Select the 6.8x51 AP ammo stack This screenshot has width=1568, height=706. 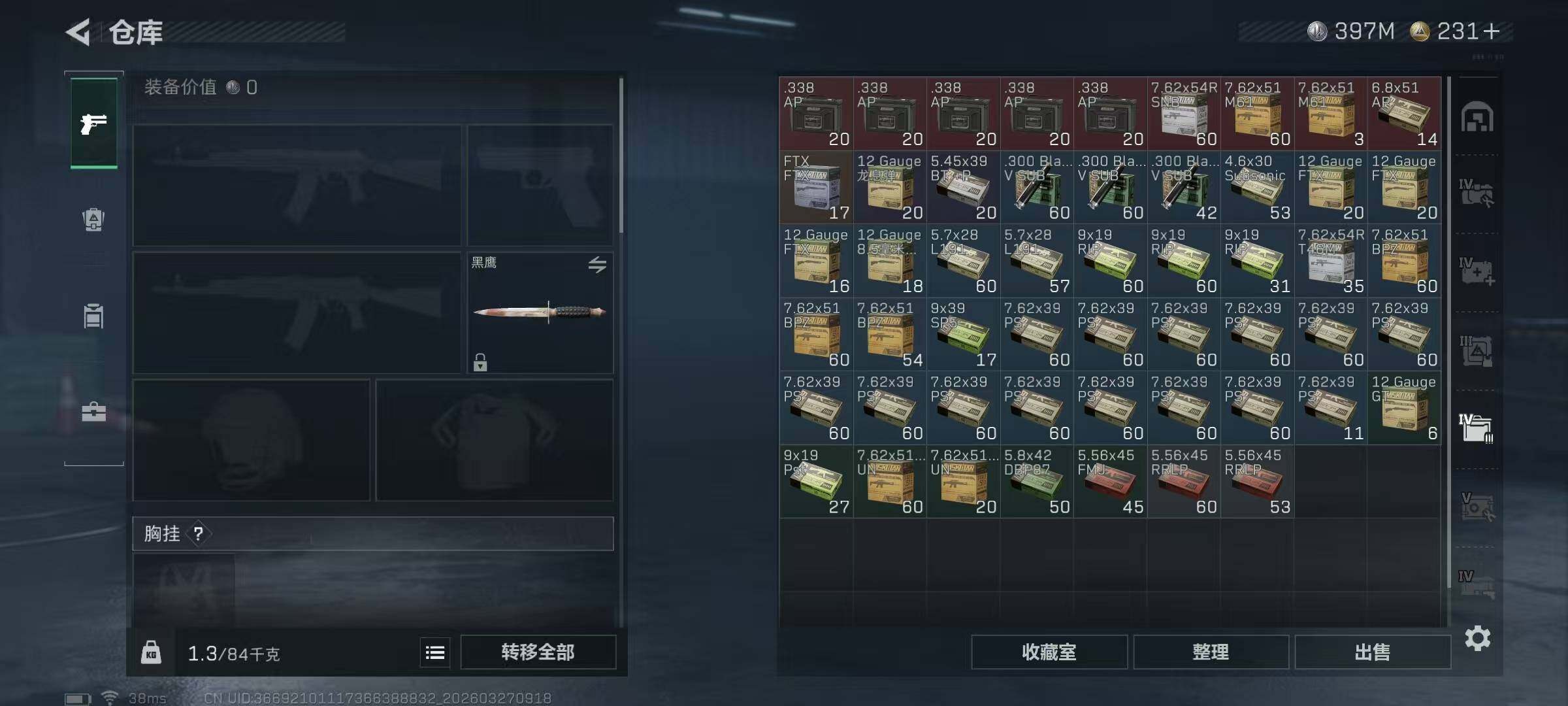click(x=1404, y=114)
